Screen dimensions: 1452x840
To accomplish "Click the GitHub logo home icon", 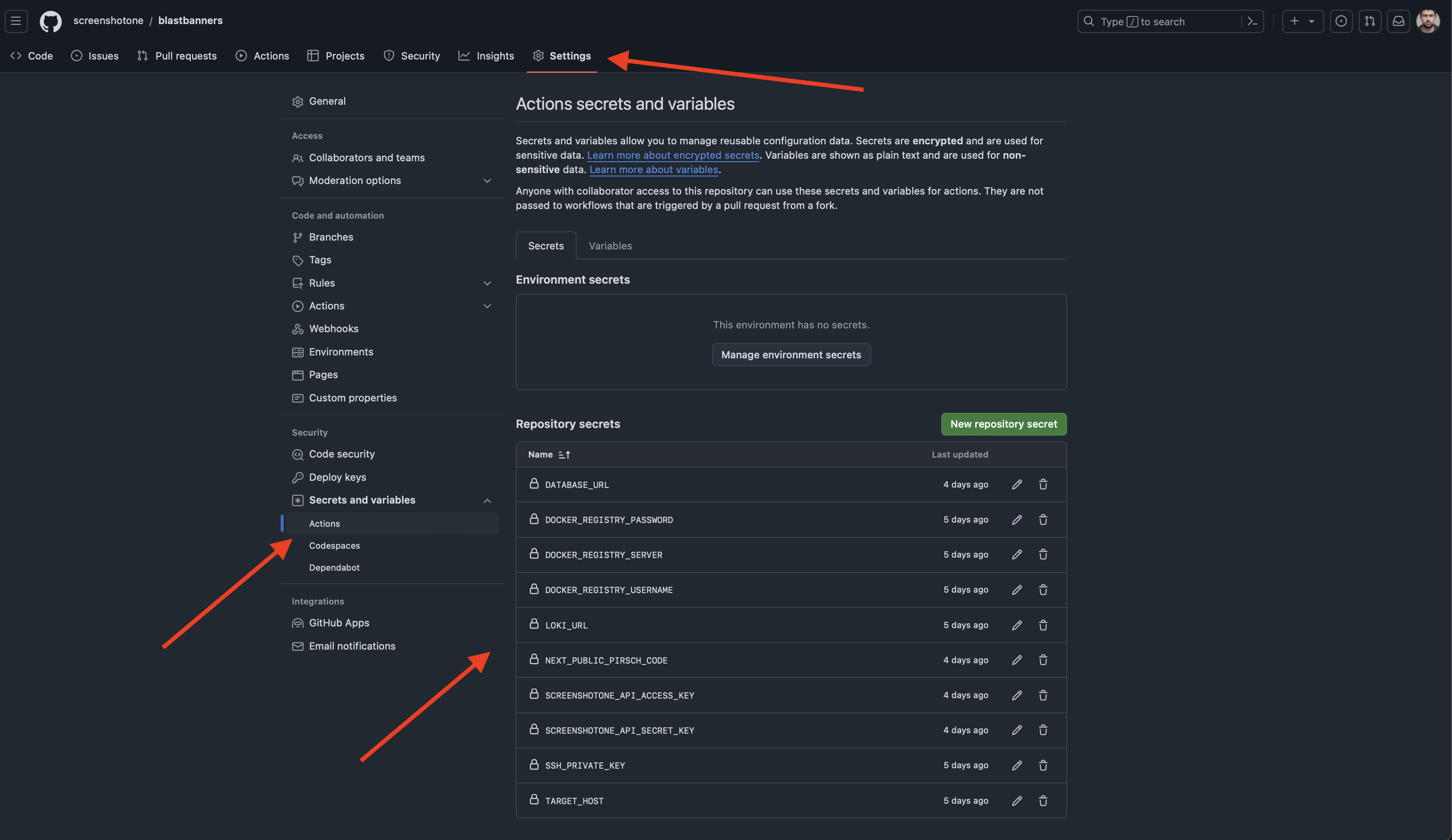I will tap(50, 22).
